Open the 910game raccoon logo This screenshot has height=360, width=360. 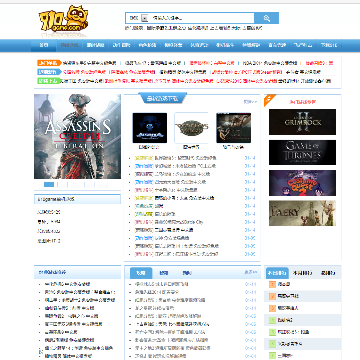click(63, 20)
